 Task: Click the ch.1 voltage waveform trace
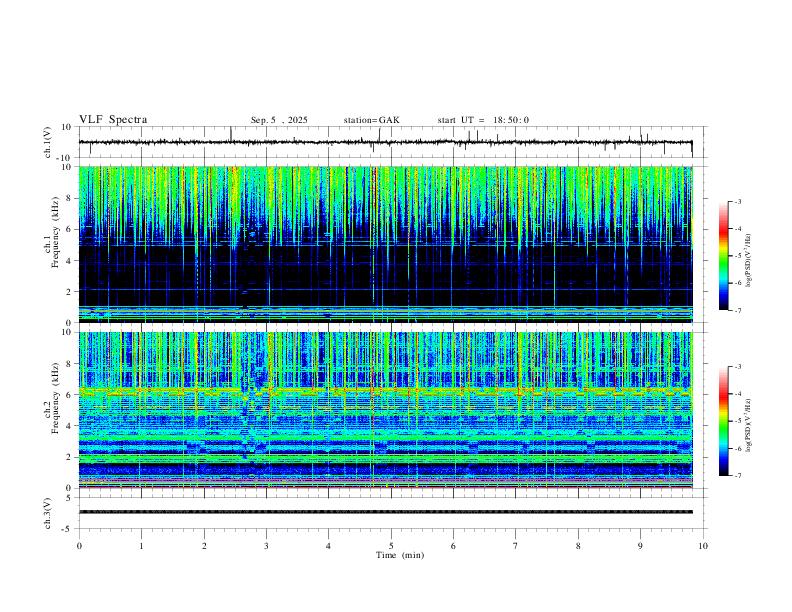click(385, 142)
